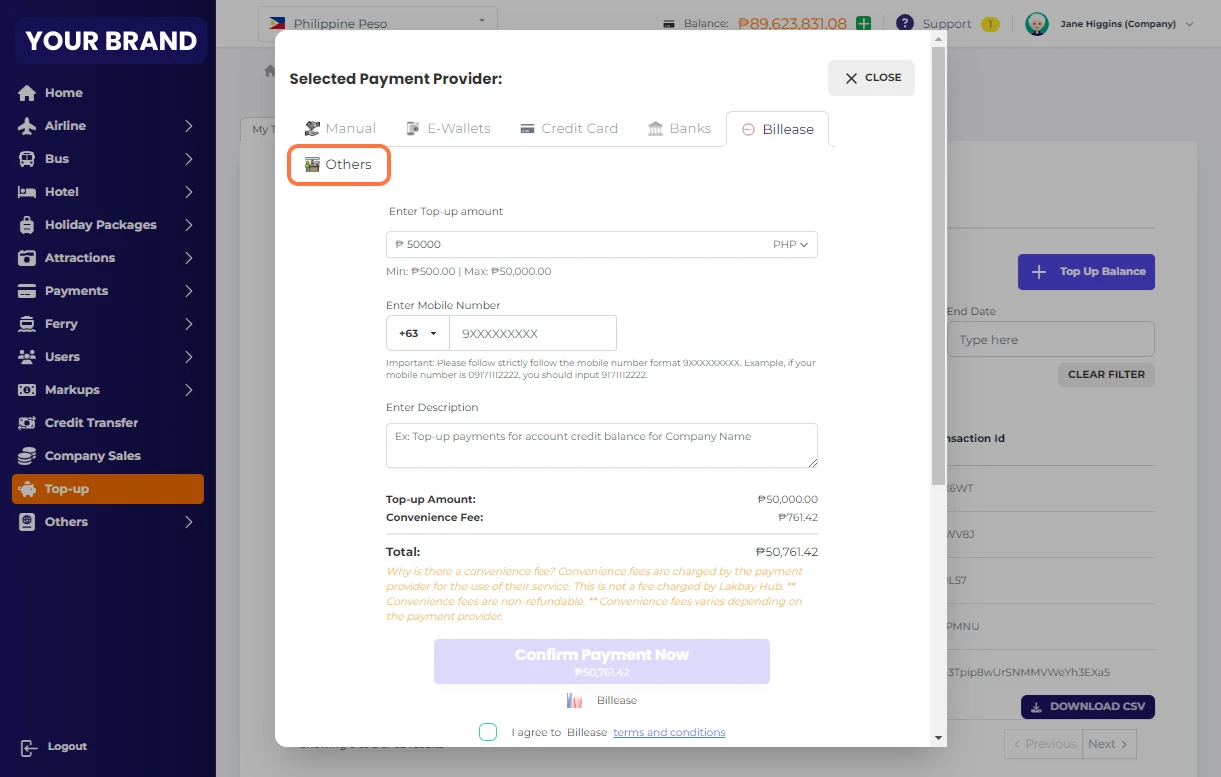
Task: Click the Home icon in sidebar
Action: (x=27, y=93)
